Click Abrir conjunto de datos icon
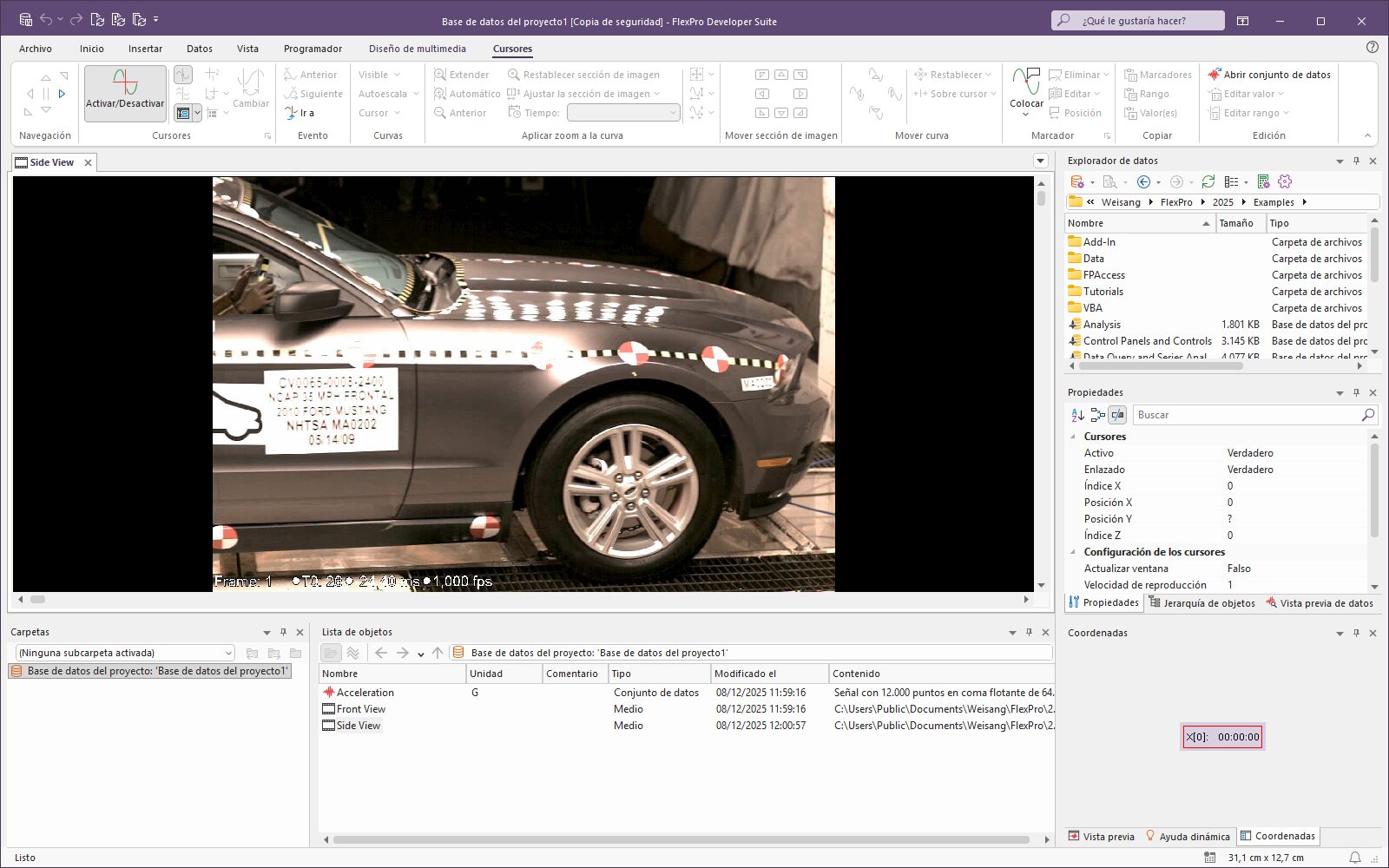Image resolution: width=1389 pixels, height=868 pixels. [1215, 75]
